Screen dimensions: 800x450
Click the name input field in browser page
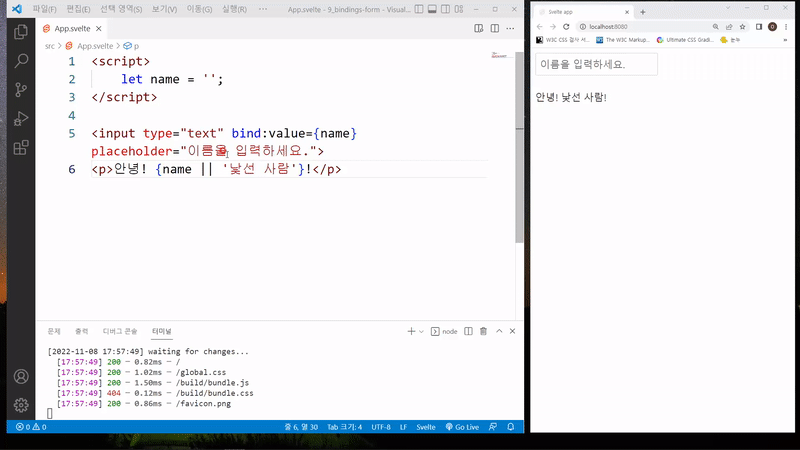click(x=596, y=64)
